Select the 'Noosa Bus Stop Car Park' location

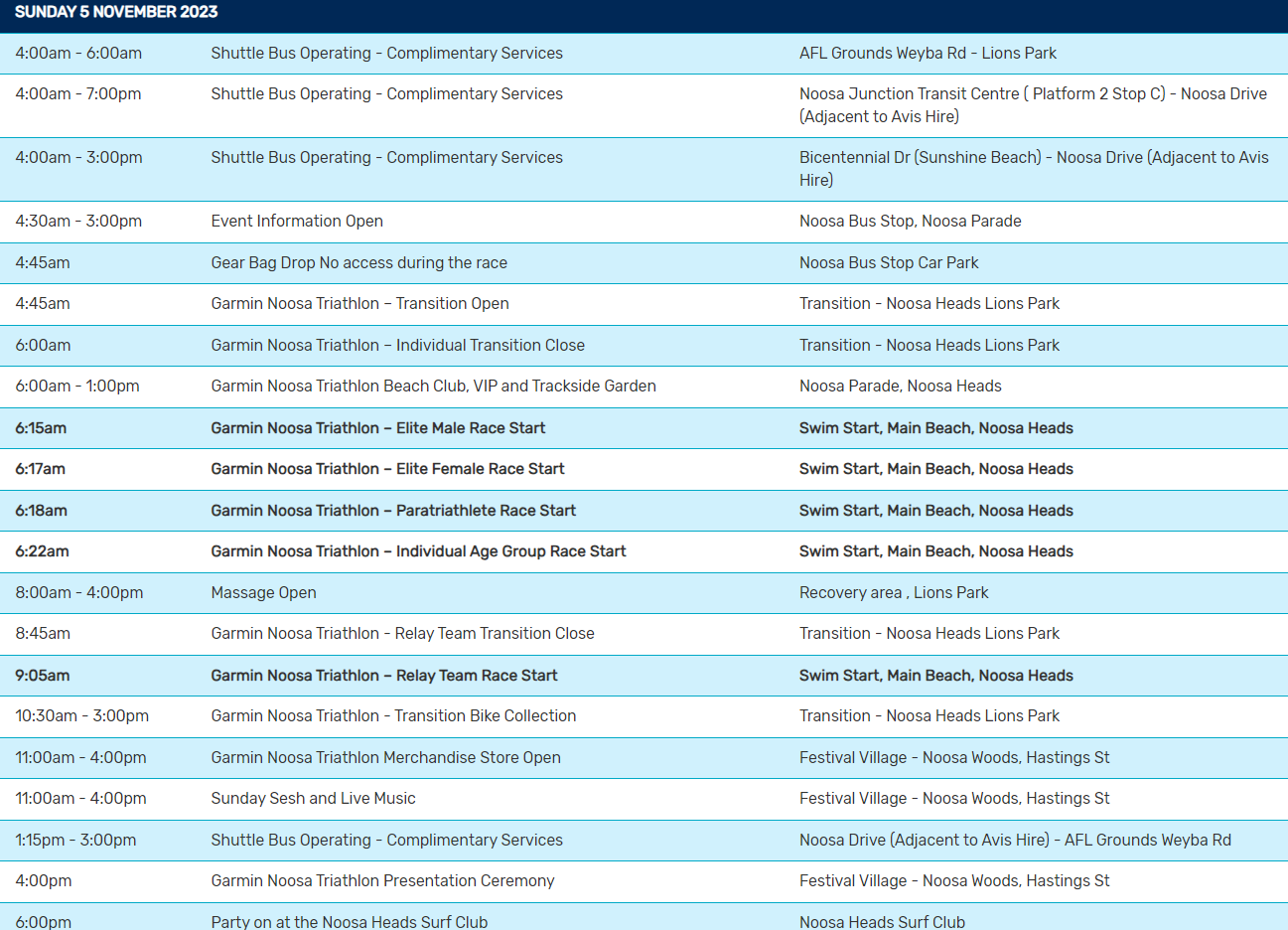coord(889,263)
